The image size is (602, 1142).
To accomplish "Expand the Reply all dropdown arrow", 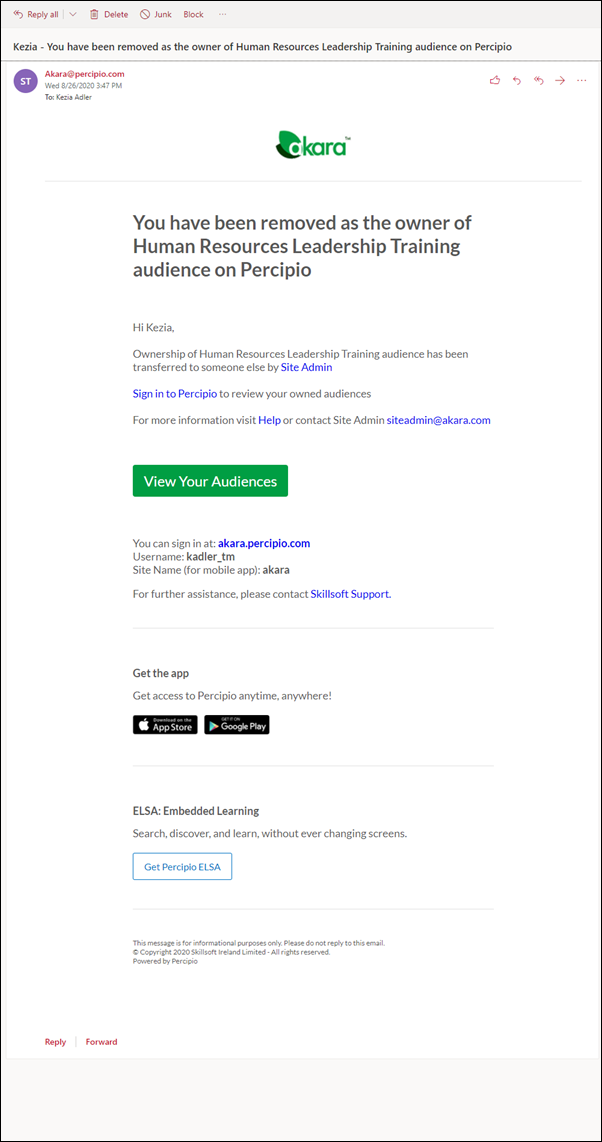I will pyautogui.click(x=73, y=15).
